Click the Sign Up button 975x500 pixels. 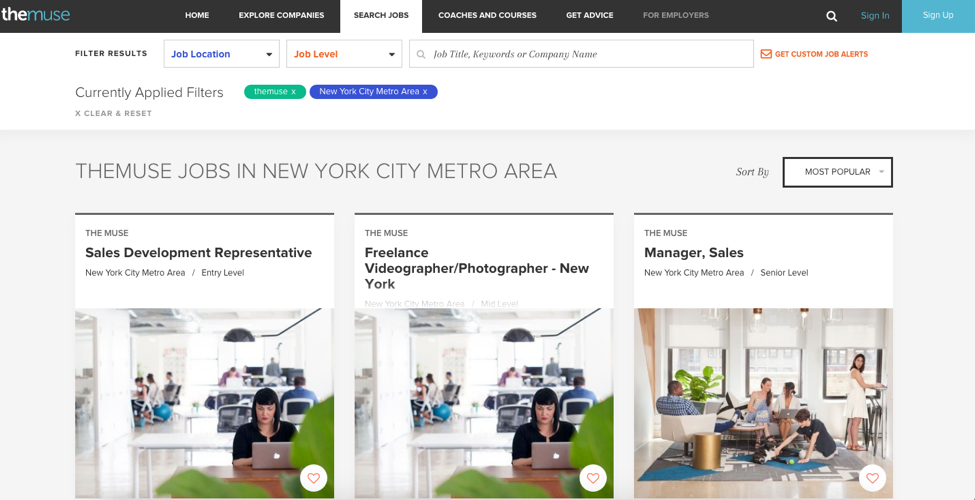click(x=937, y=16)
